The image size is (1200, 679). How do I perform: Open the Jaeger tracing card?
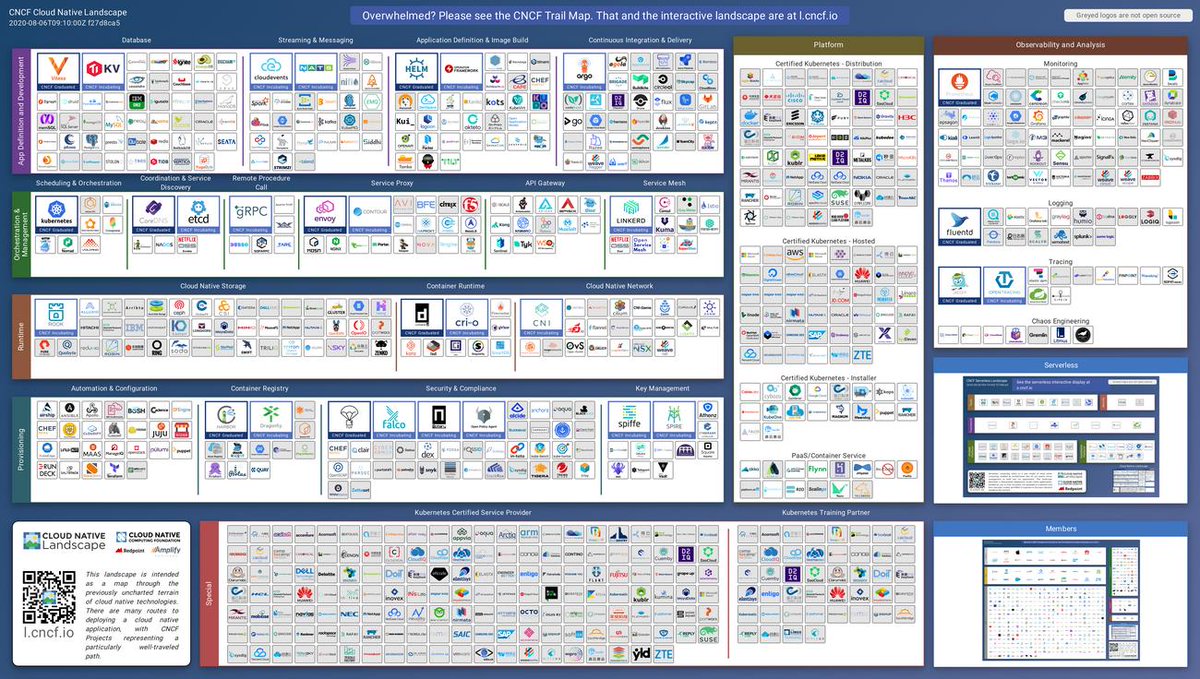pos(960,286)
